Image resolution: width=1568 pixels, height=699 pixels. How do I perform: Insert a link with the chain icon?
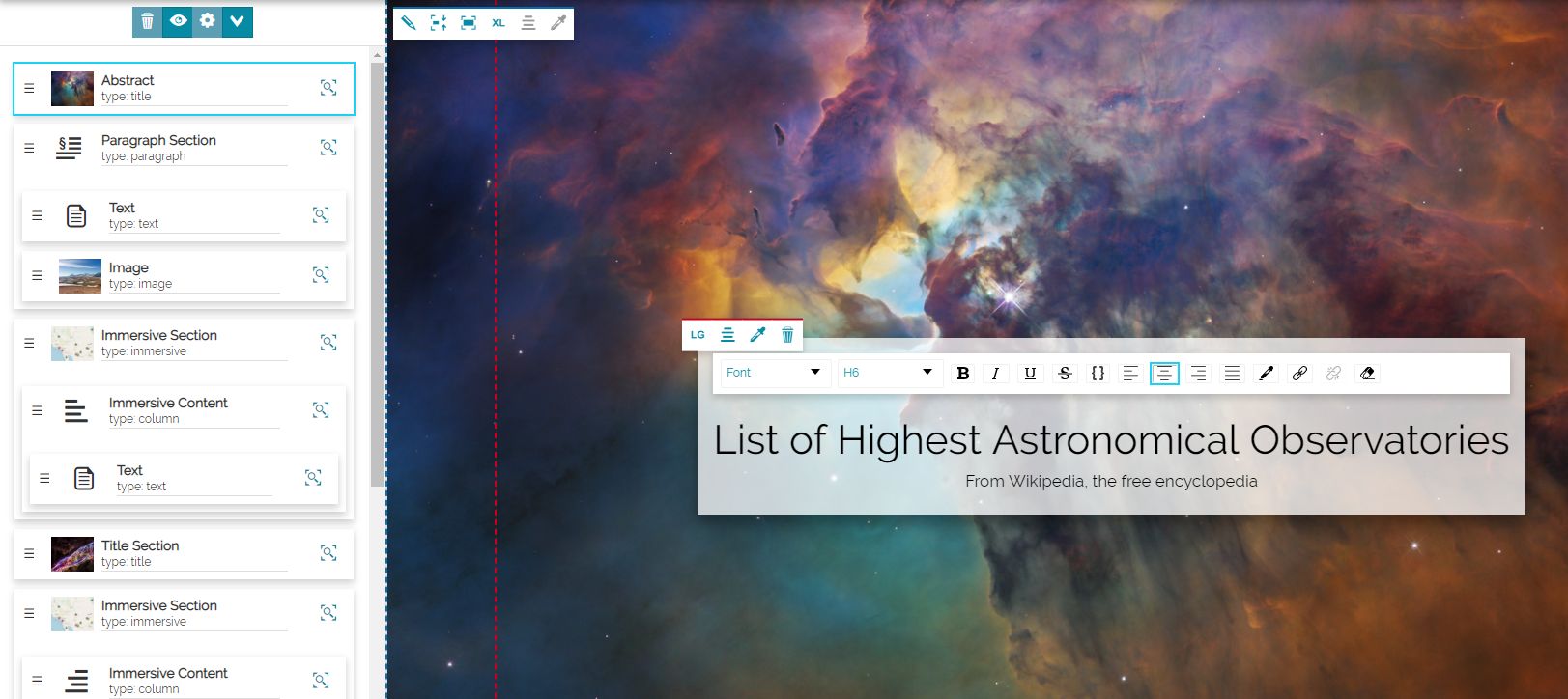[x=1299, y=374]
